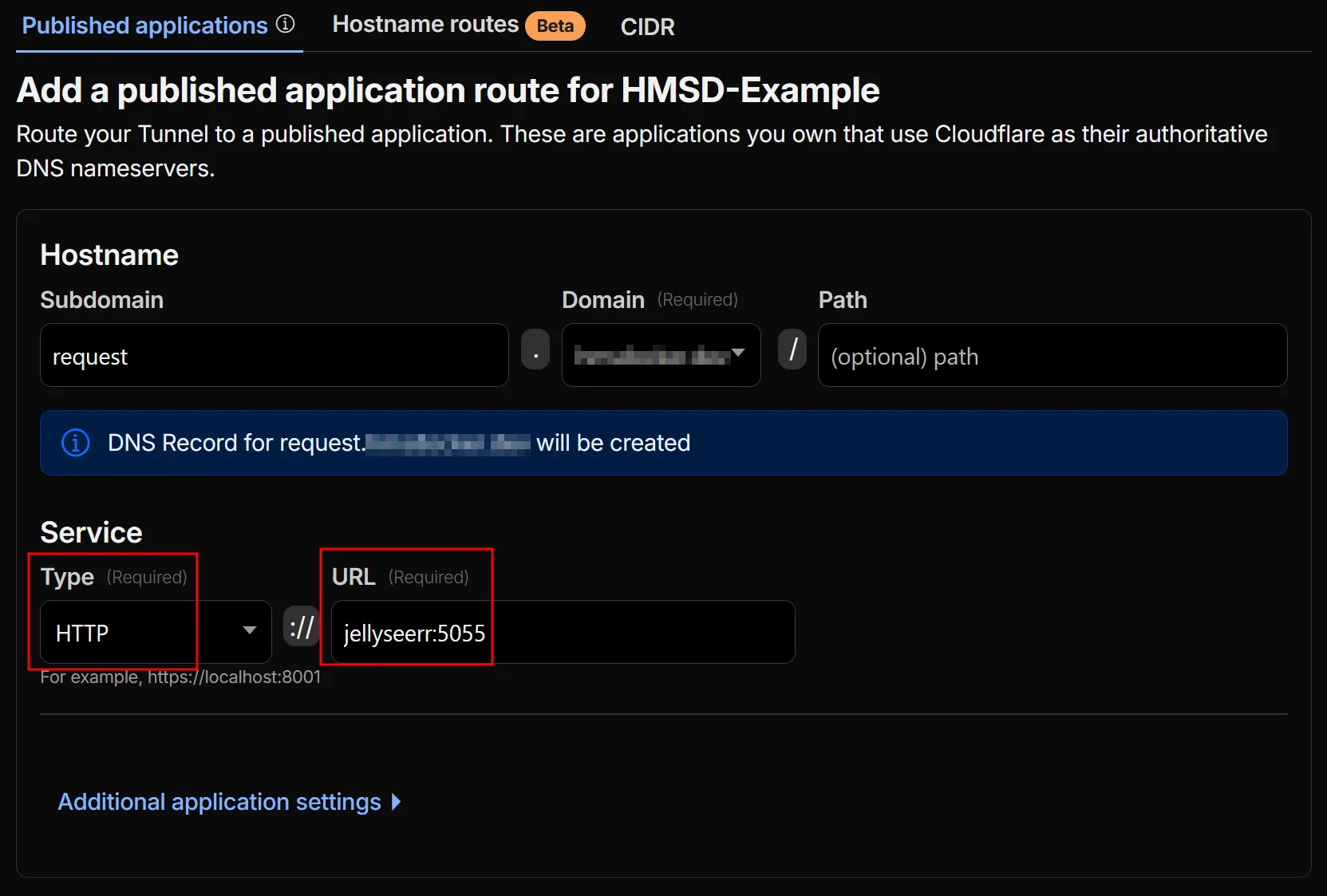Switch to the Hostname routes tab
1327x896 pixels.
pos(425,24)
